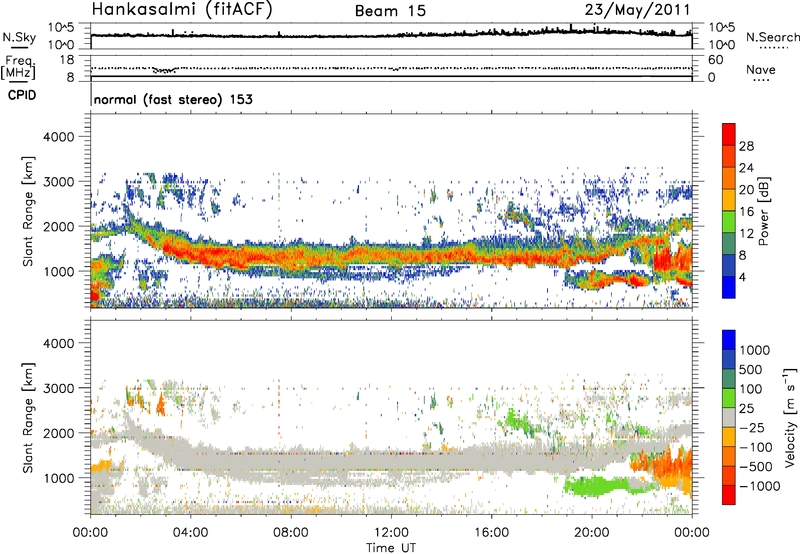Click the '12:00' time tick label

(391, 533)
